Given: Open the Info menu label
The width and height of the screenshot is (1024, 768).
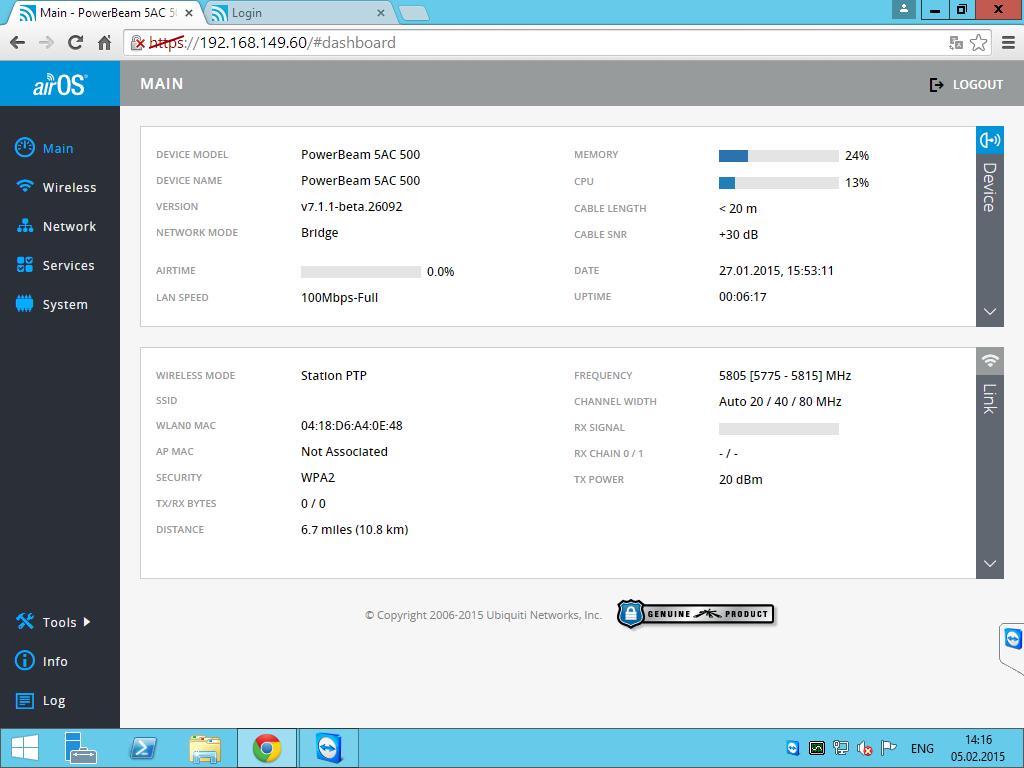Looking at the screenshot, I should [x=55, y=662].
